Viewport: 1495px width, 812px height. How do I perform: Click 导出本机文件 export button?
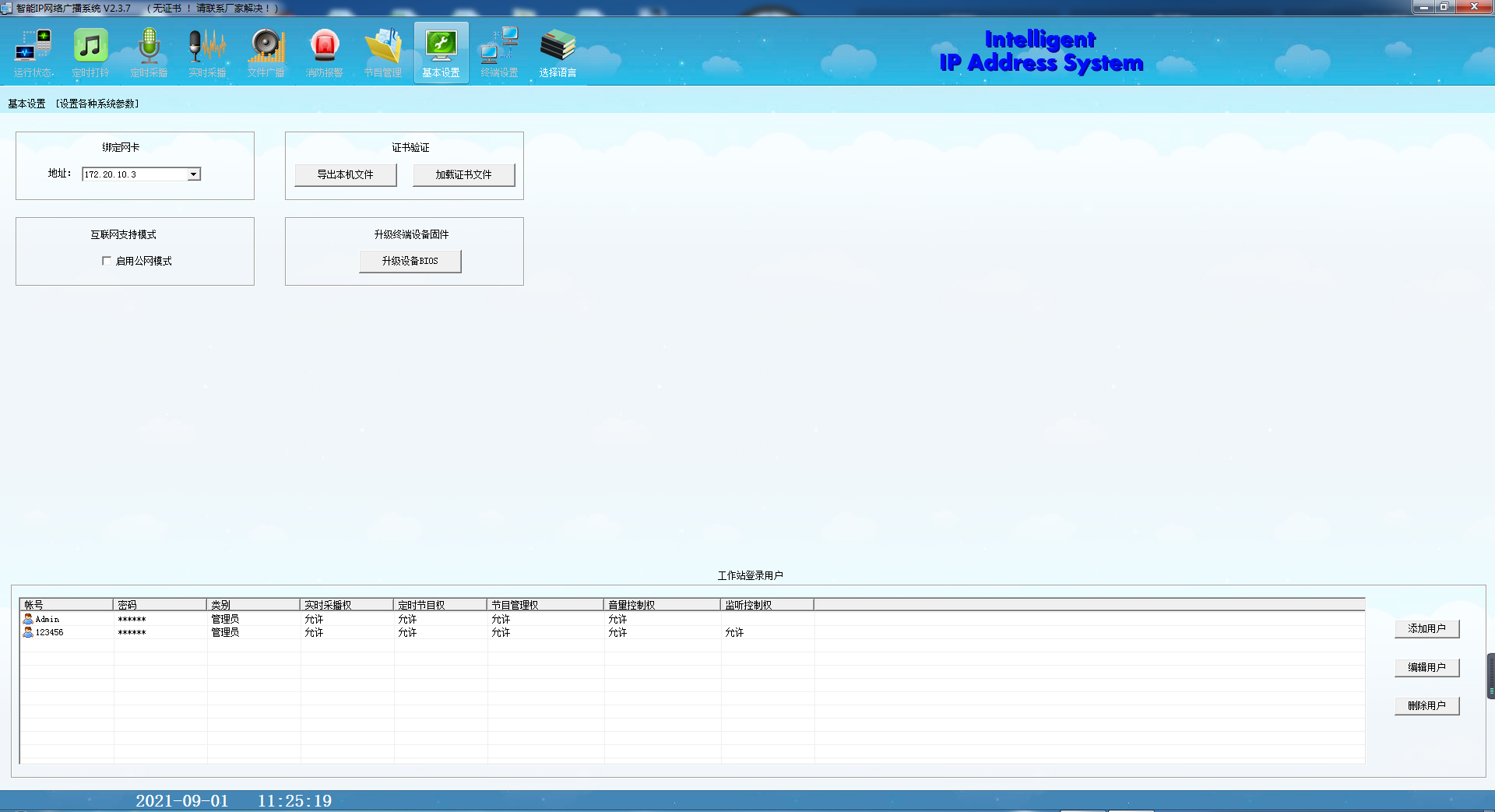(345, 174)
